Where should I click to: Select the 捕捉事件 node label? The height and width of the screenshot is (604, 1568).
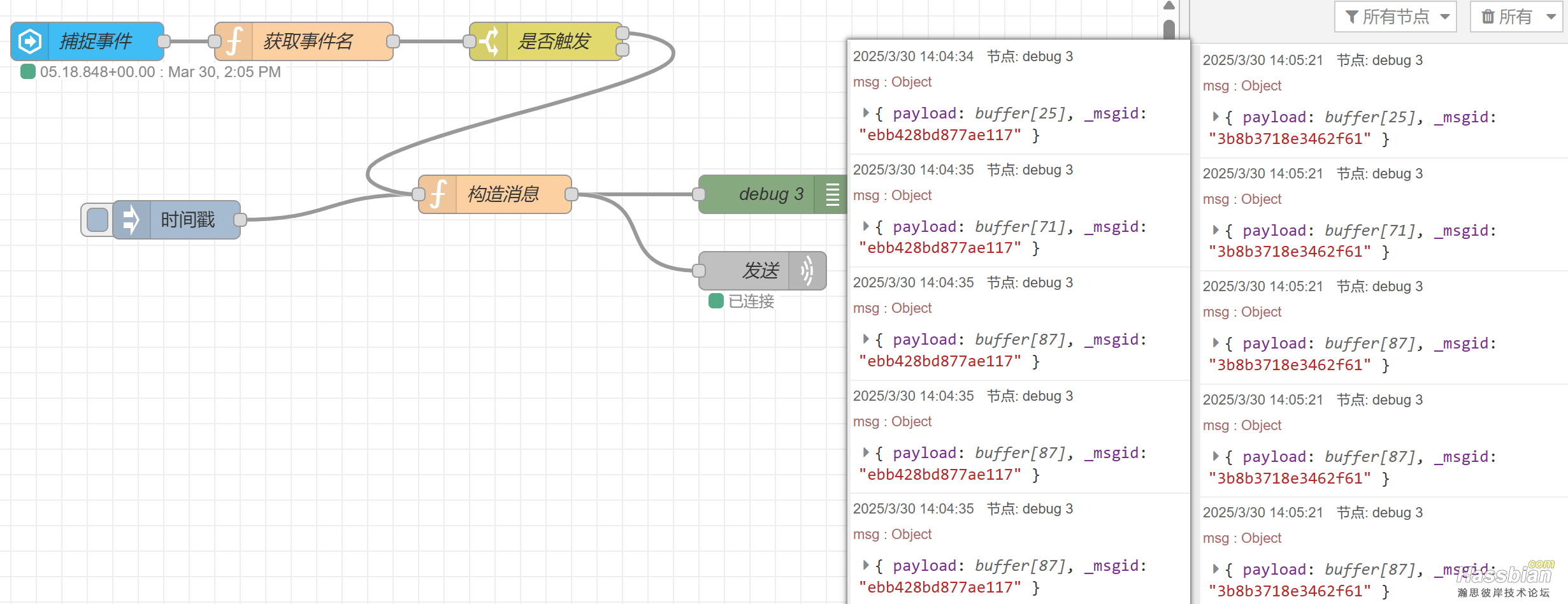pos(96,41)
